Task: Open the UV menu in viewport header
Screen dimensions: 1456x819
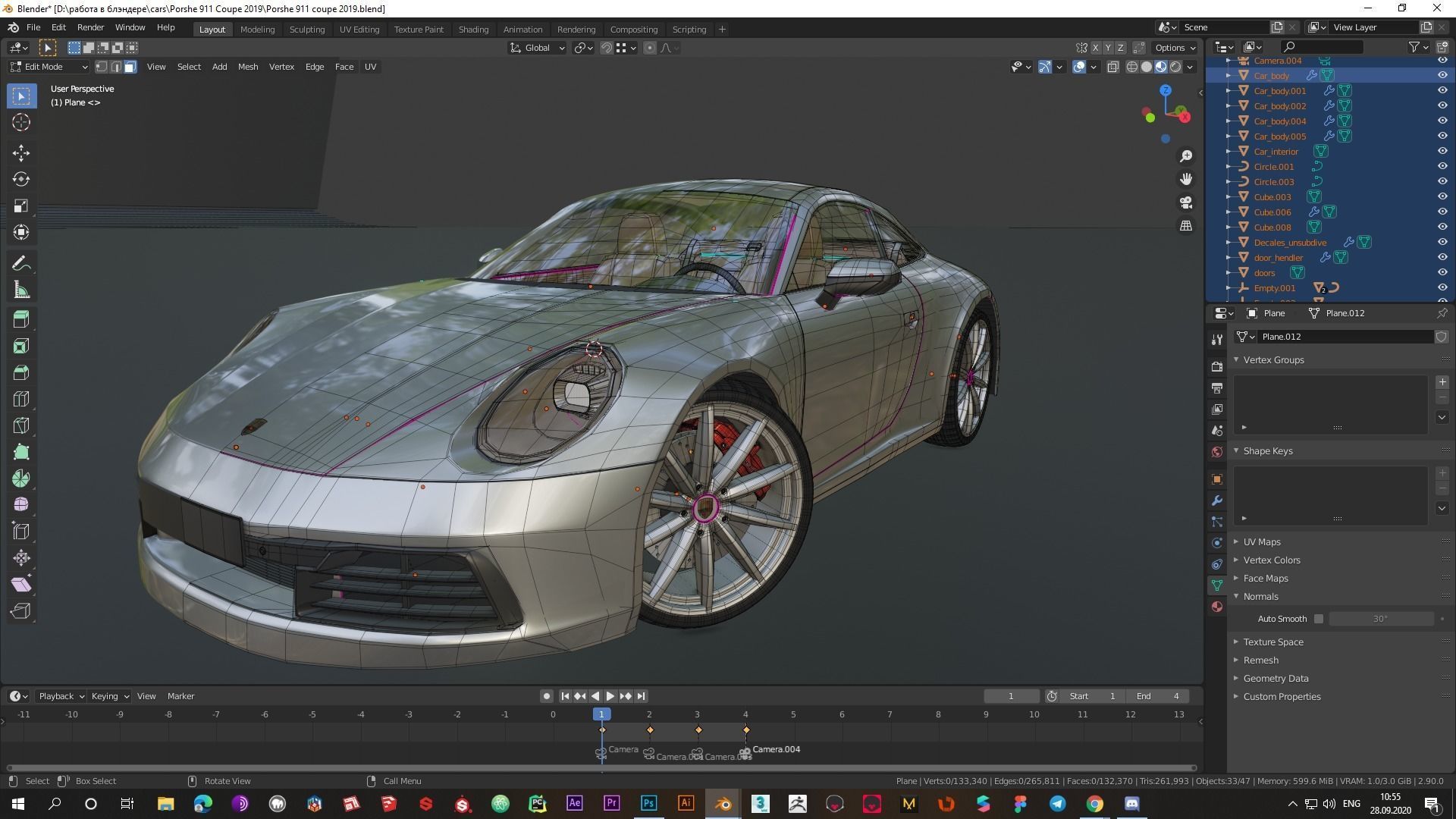Action: click(x=370, y=67)
